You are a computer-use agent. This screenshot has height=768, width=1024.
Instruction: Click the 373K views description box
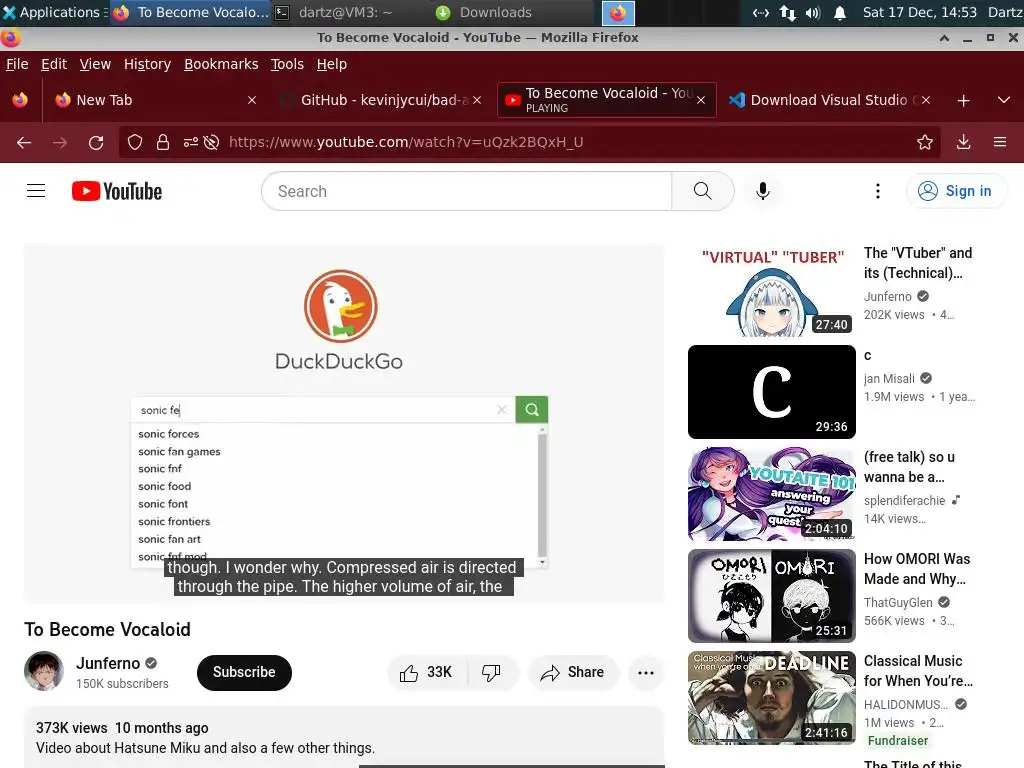pyautogui.click(x=344, y=738)
